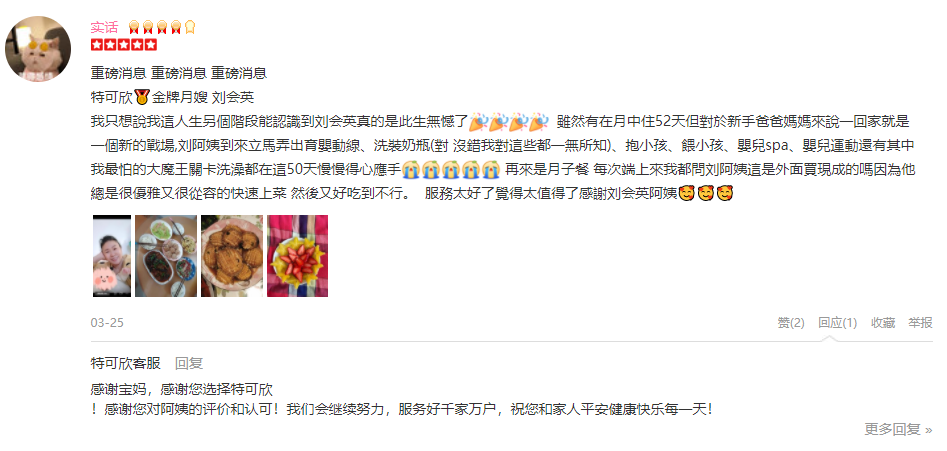The image size is (947, 451).
Task: Like the review via 赞(2)
Action: [x=791, y=323]
